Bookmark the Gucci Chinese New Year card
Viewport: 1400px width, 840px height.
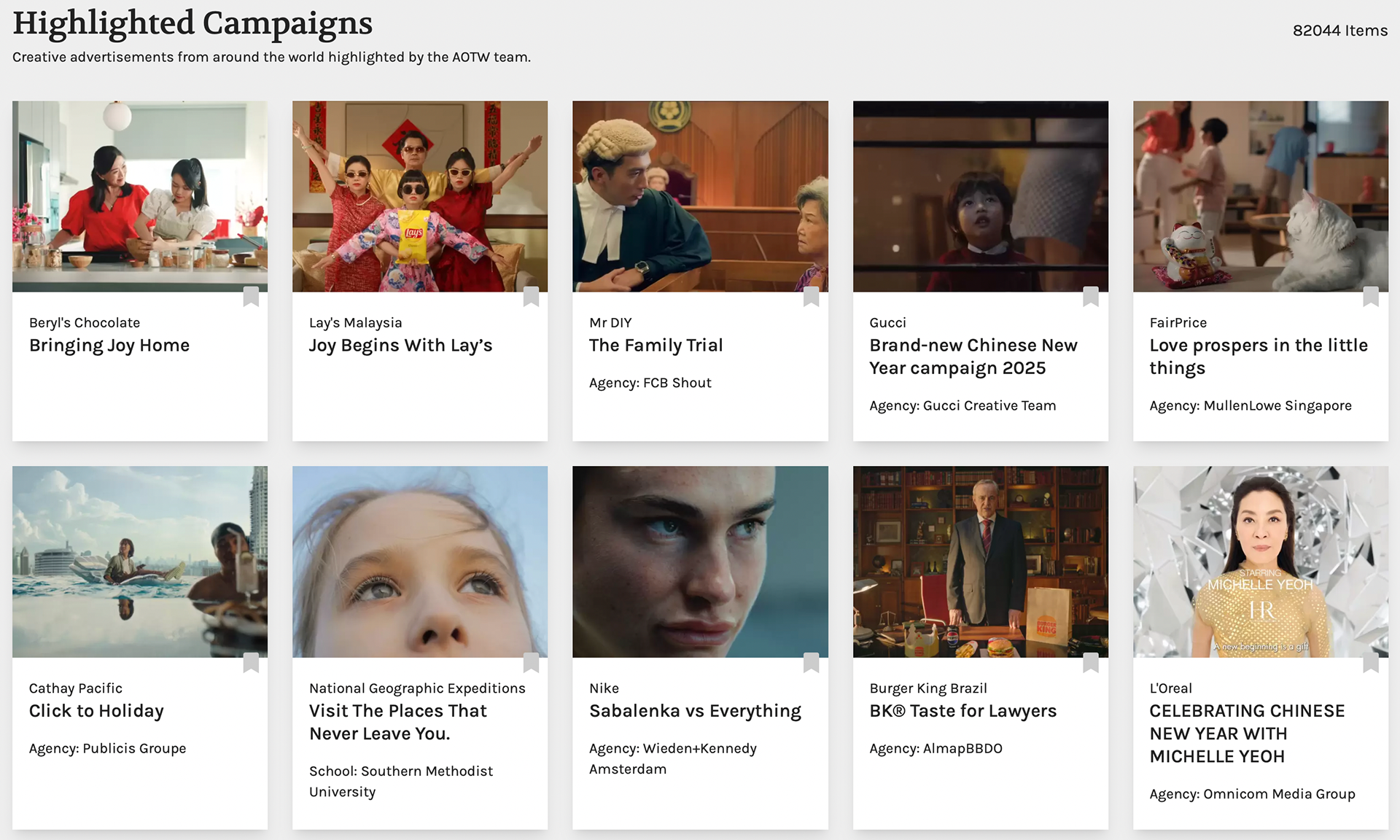coord(1091,297)
